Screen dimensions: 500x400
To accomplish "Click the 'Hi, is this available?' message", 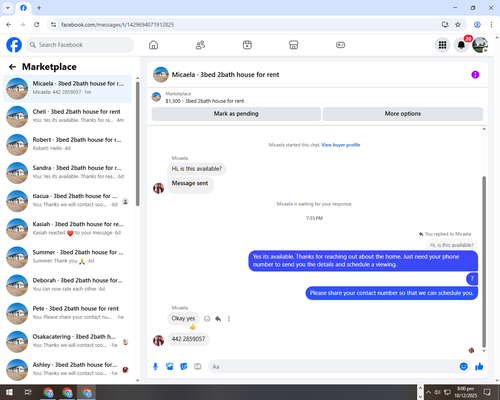I will point(197,169).
